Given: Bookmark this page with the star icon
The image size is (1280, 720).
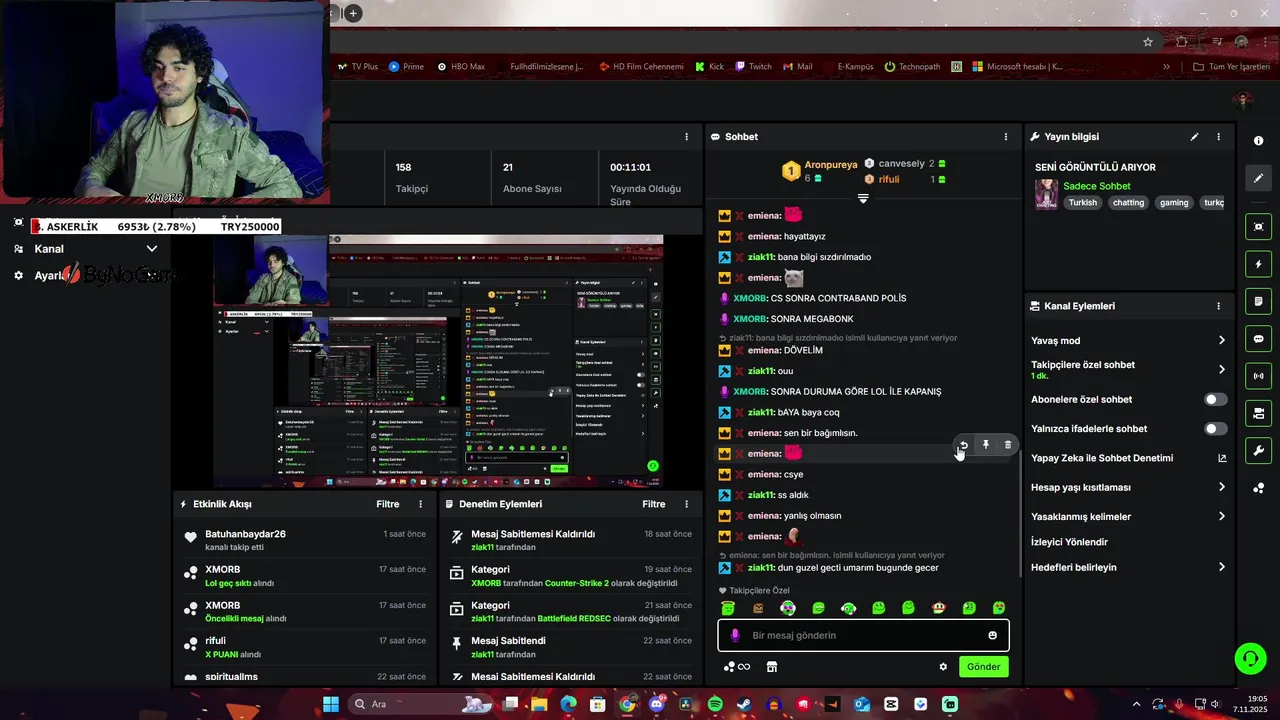Looking at the screenshot, I should pyautogui.click(x=1148, y=42).
